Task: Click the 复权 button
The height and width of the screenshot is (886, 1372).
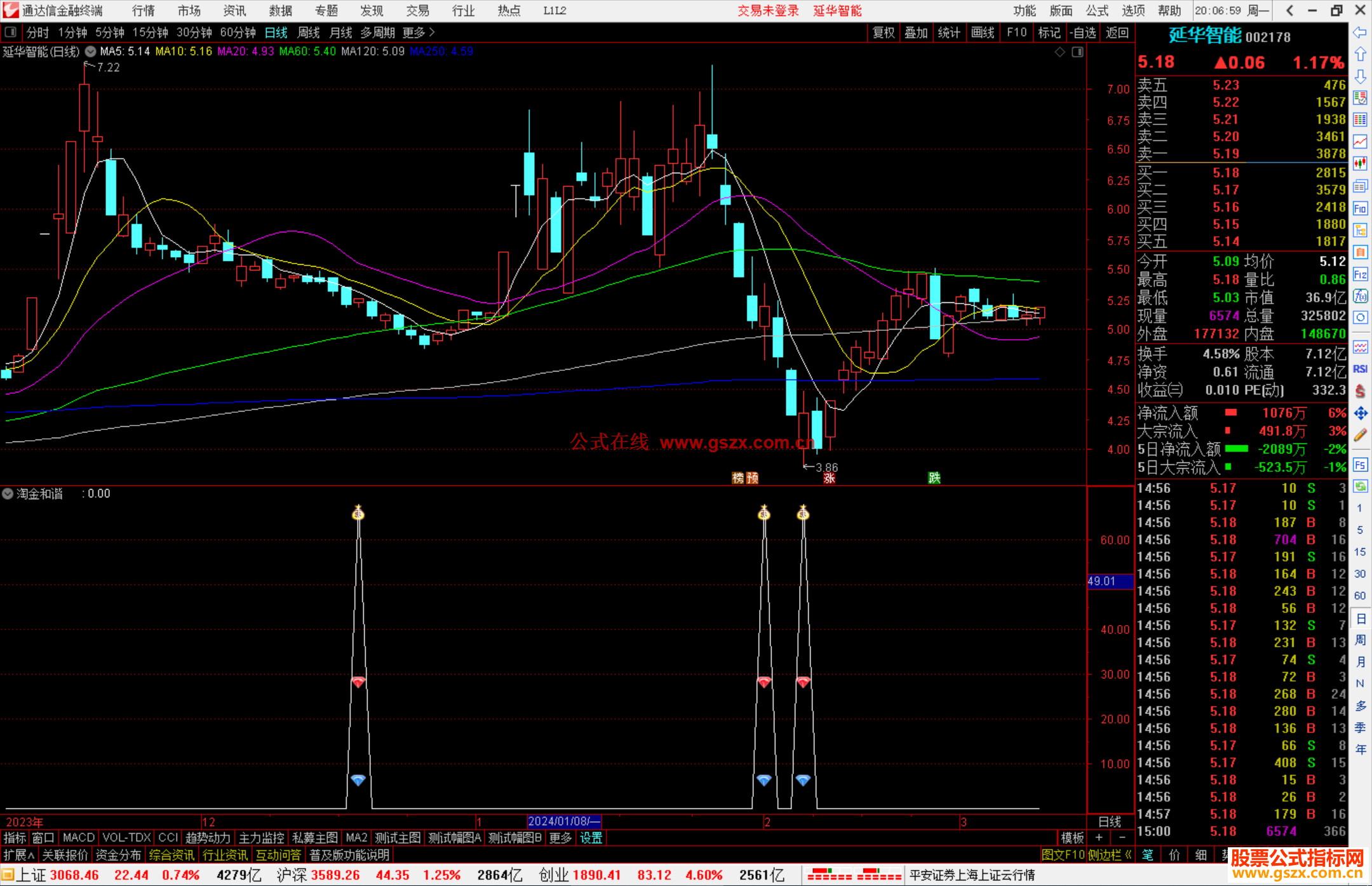Action: tap(884, 32)
